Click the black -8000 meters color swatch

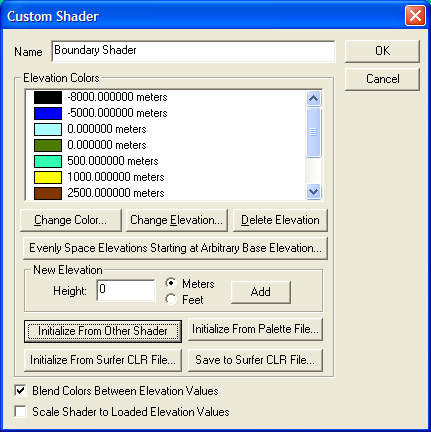[x=48, y=97]
